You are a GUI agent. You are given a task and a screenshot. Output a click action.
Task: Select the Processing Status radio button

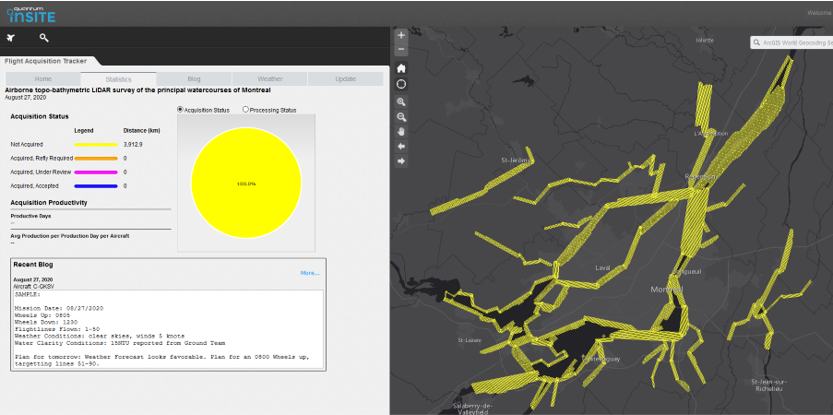click(x=246, y=109)
